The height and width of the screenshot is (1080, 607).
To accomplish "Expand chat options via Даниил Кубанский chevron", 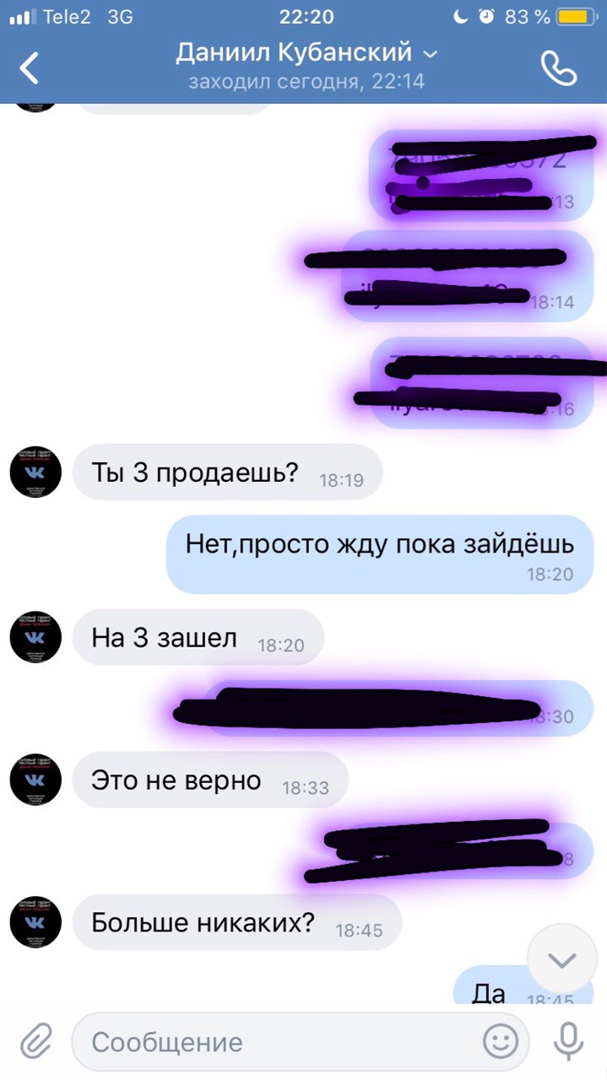I will coord(430,54).
